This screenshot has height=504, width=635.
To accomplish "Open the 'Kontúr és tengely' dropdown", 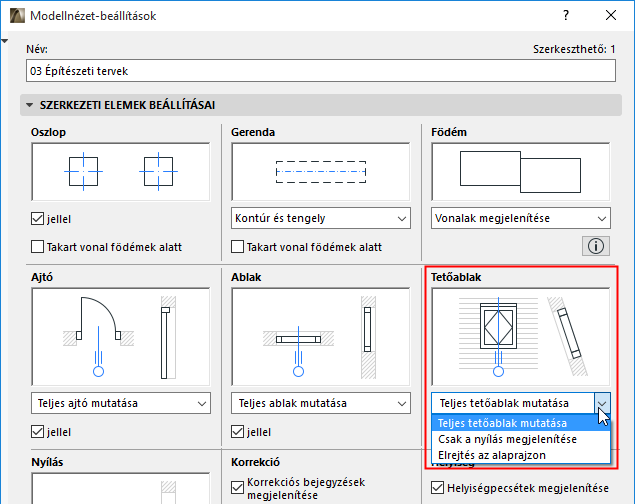I will click(321, 218).
